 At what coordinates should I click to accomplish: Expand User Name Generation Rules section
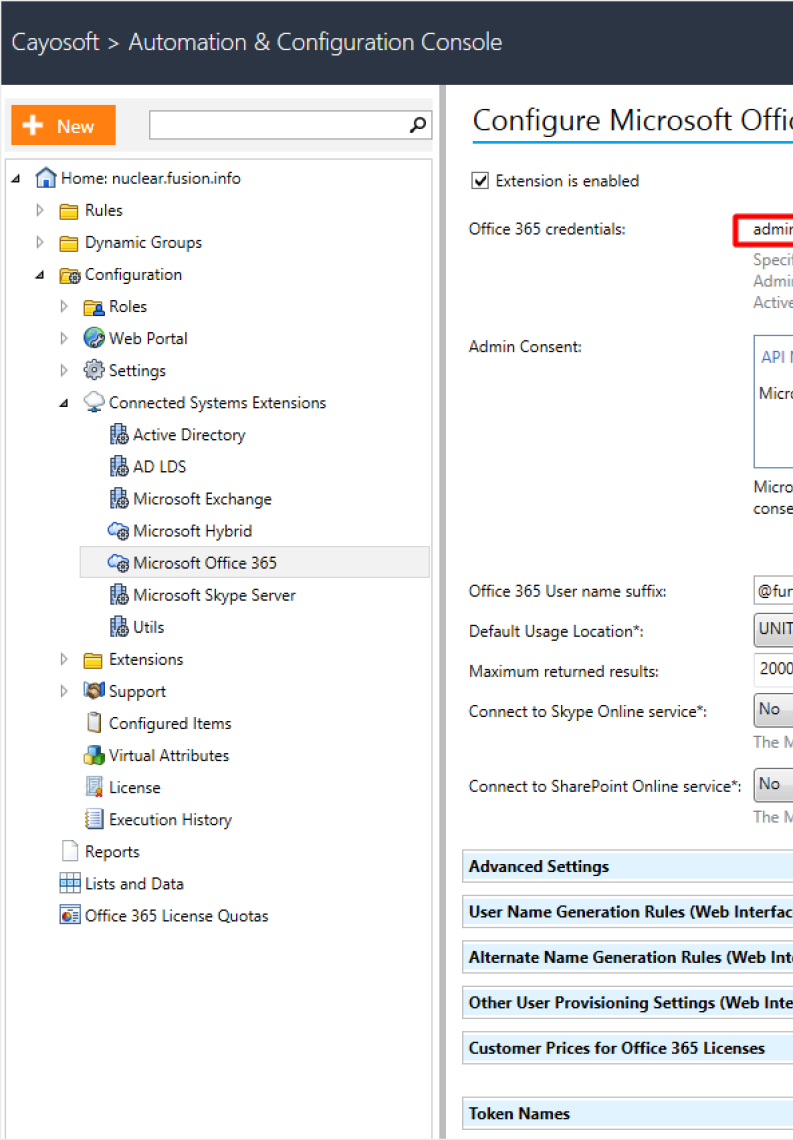[627, 912]
